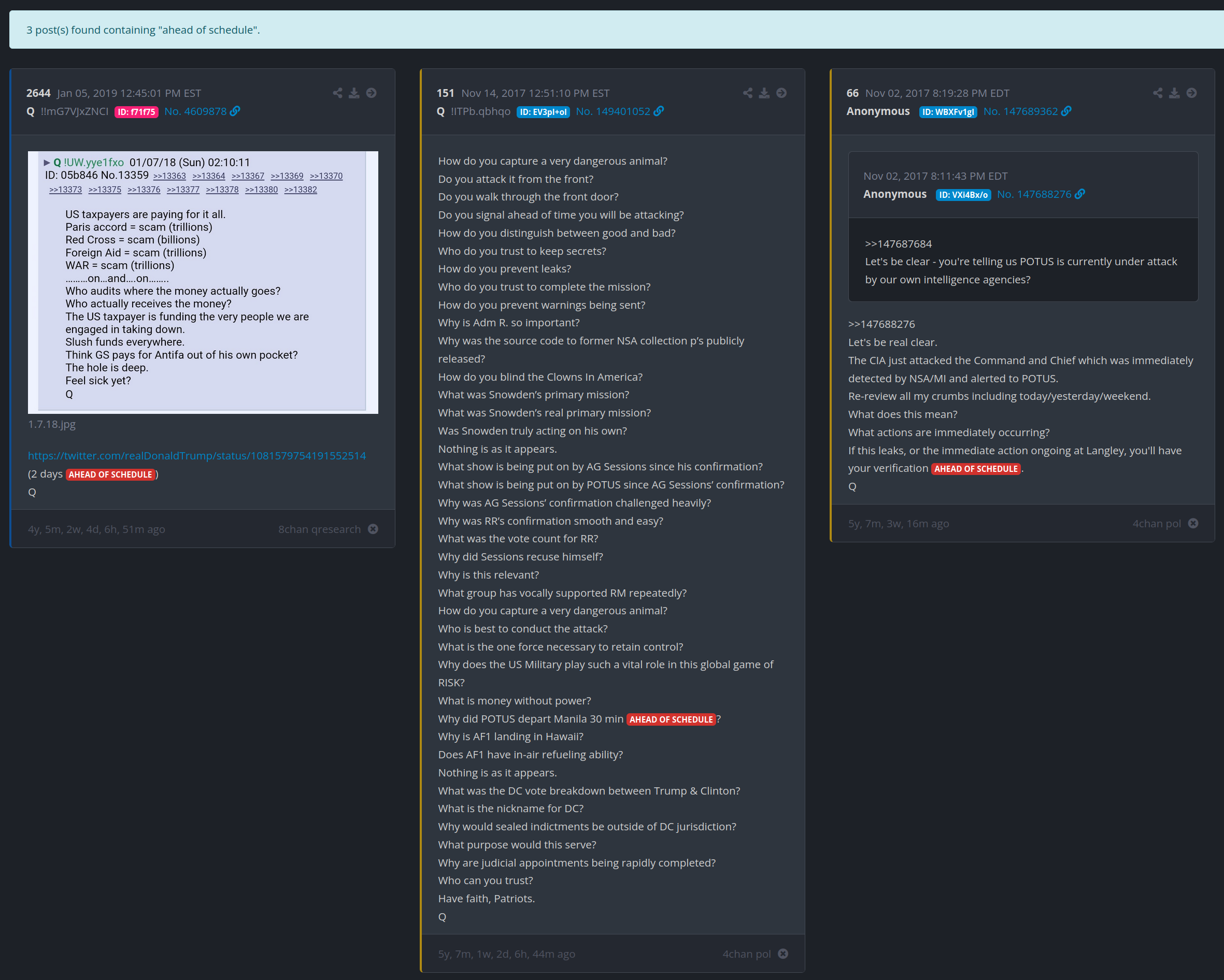Click the ID: EV3pl+ol badge

[543, 112]
